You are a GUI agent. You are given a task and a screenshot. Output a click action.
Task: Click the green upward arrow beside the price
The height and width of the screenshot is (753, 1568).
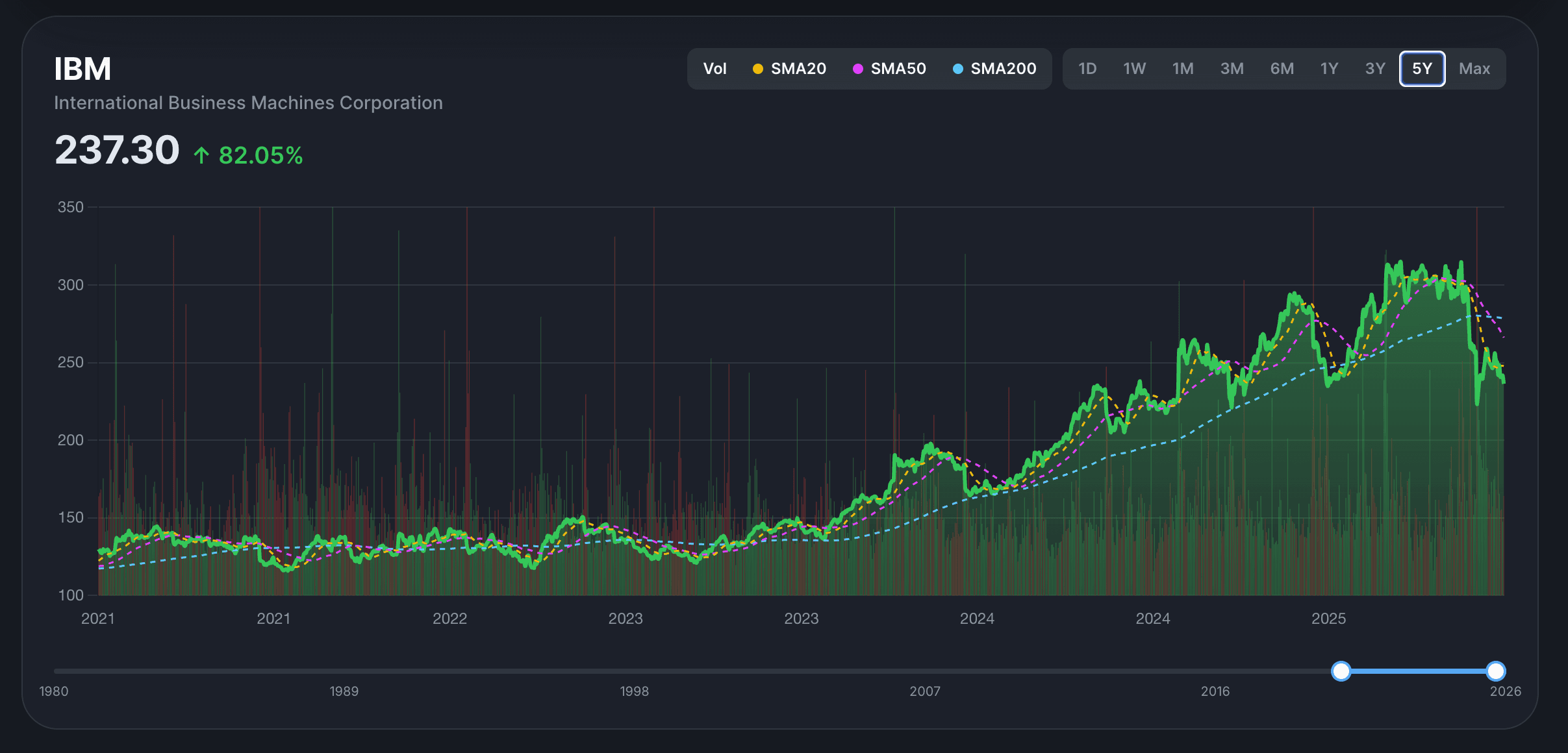pyautogui.click(x=201, y=153)
